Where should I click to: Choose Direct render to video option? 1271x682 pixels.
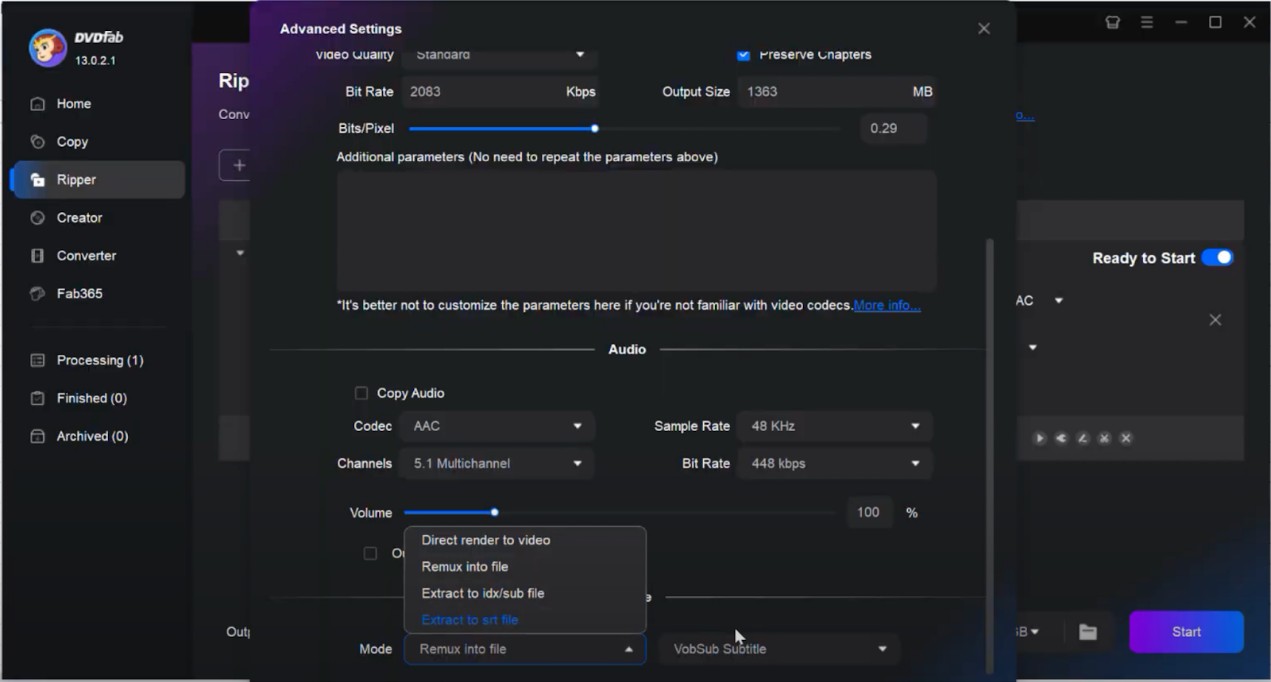click(486, 540)
